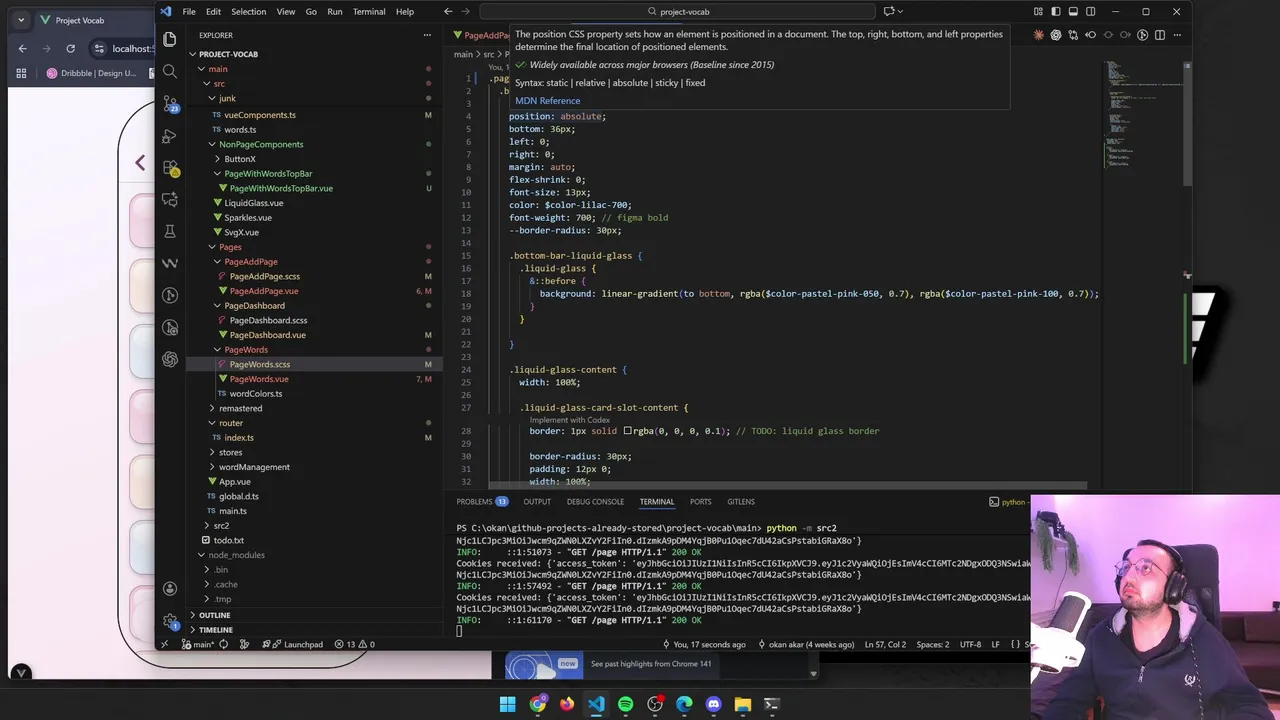This screenshot has height=720, width=1280.
Task: Open File Explorer from the taskbar
Action: tap(743, 704)
